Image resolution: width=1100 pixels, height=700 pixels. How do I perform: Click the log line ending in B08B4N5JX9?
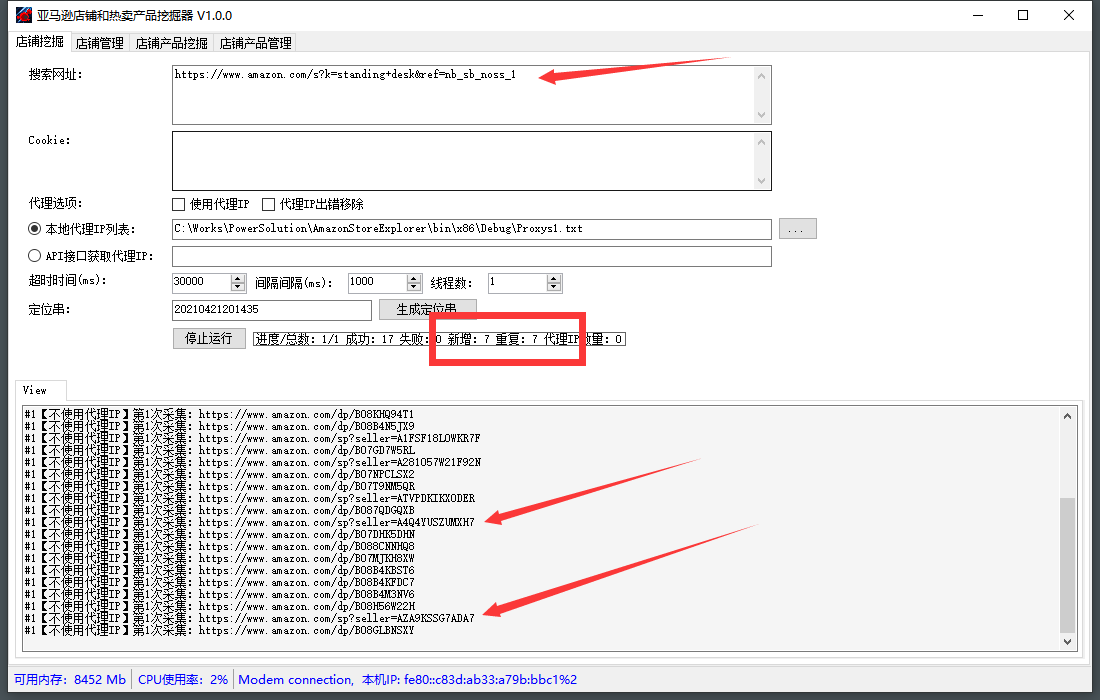click(219, 426)
